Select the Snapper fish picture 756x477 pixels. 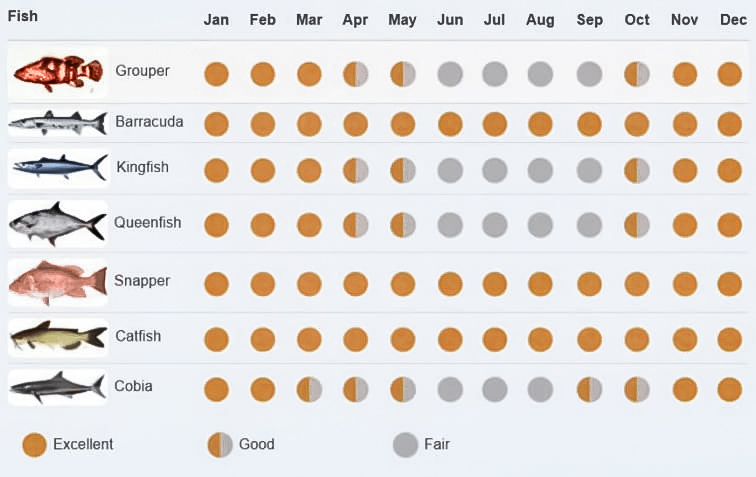coord(58,282)
